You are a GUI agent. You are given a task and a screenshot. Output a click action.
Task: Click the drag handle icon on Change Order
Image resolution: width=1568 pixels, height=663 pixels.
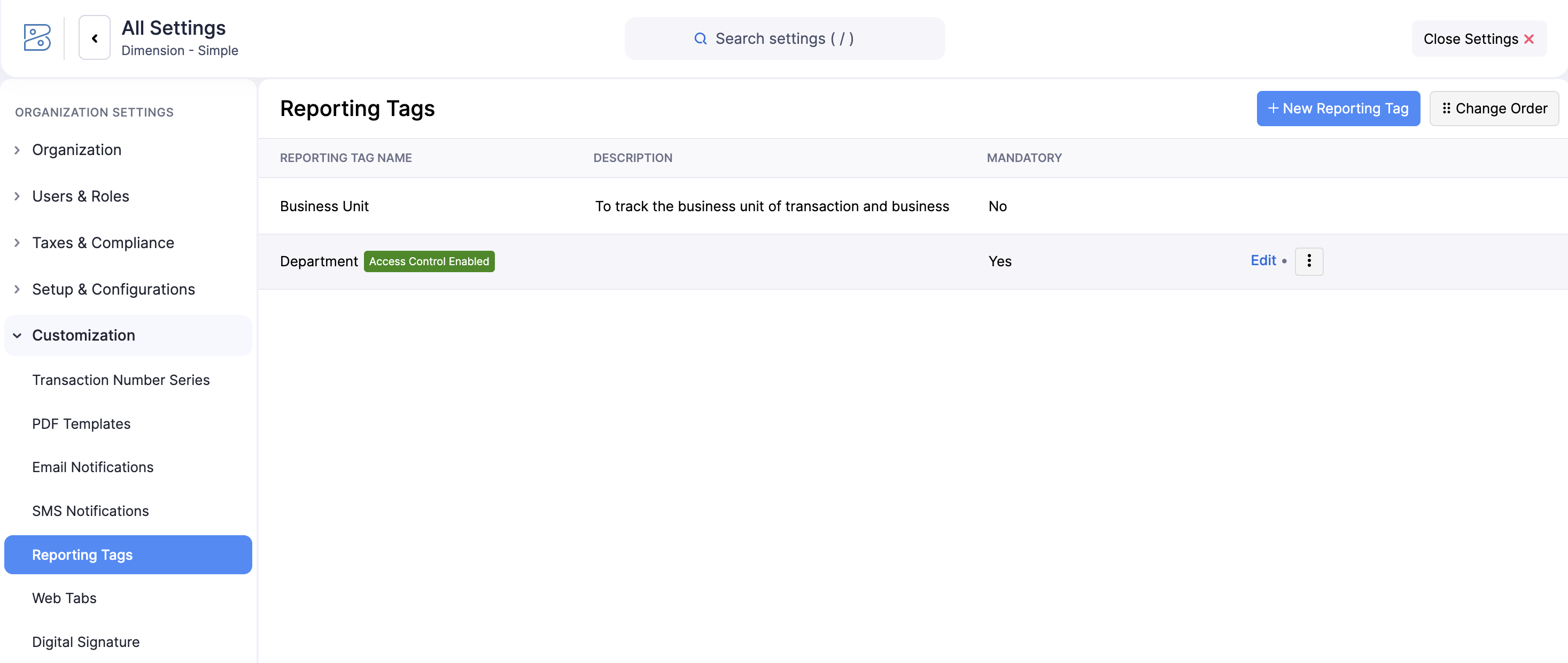pyautogui.click(x=1447, y=109)
